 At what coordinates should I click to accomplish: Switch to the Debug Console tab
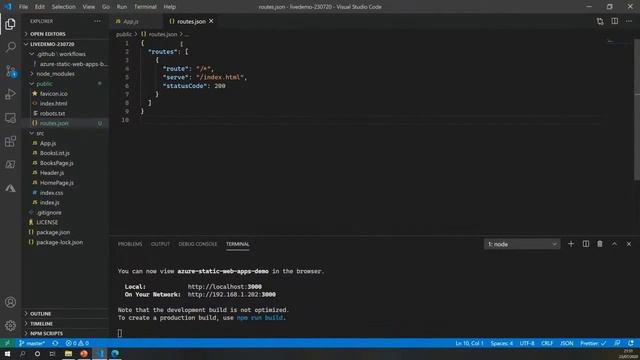198,244
